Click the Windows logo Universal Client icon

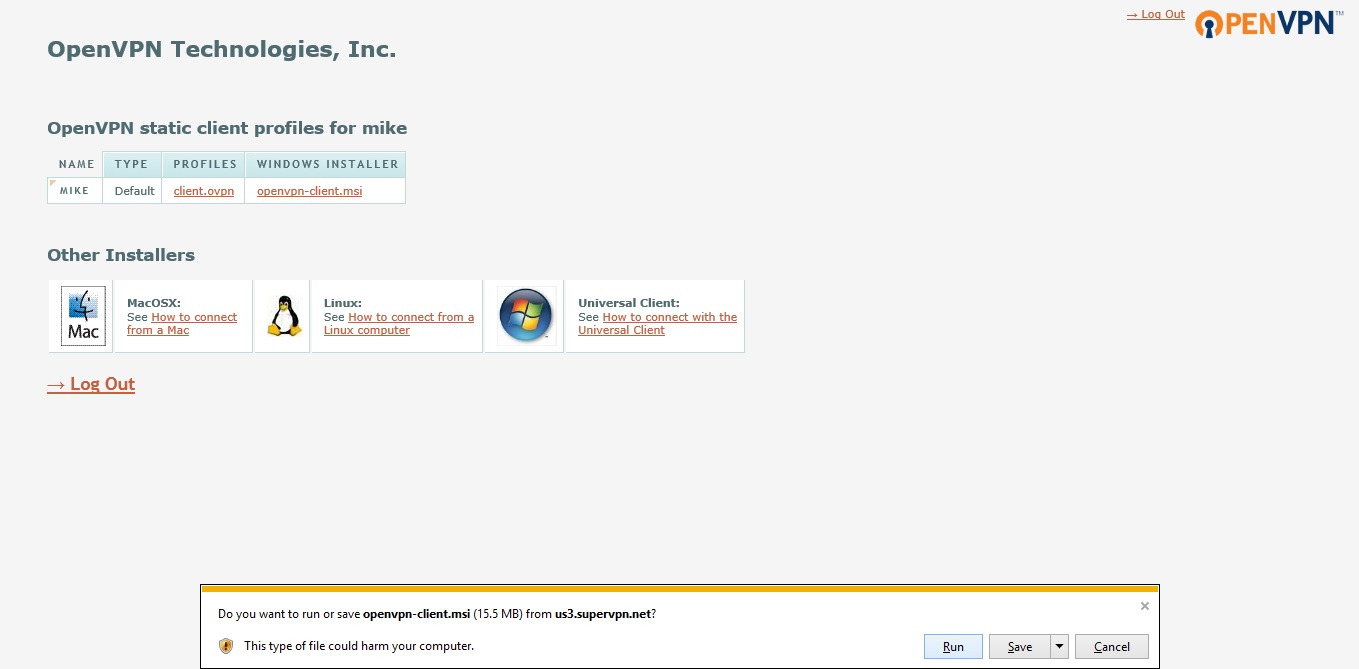click(526, 316)
